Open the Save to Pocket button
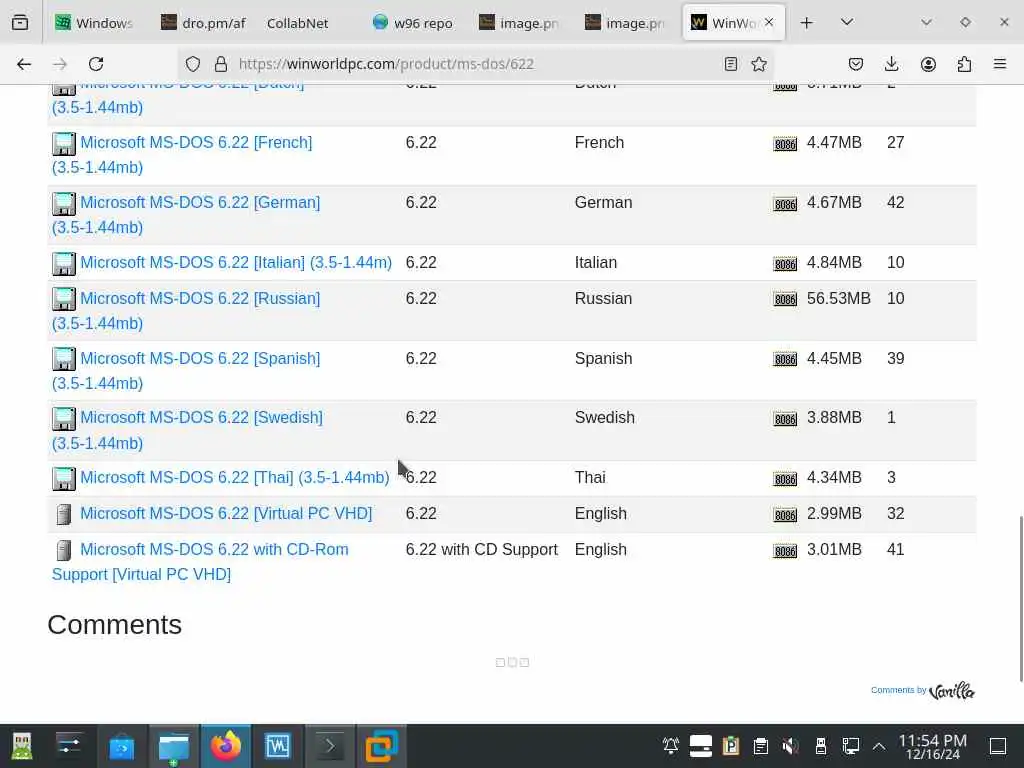Screen dimensions: 1024x768 click(856, 64)
